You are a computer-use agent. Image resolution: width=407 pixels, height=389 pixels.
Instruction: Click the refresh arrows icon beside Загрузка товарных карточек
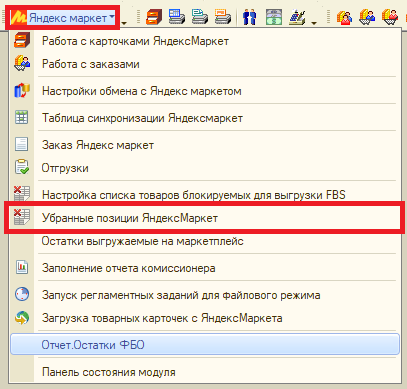(x=22, y=317)
